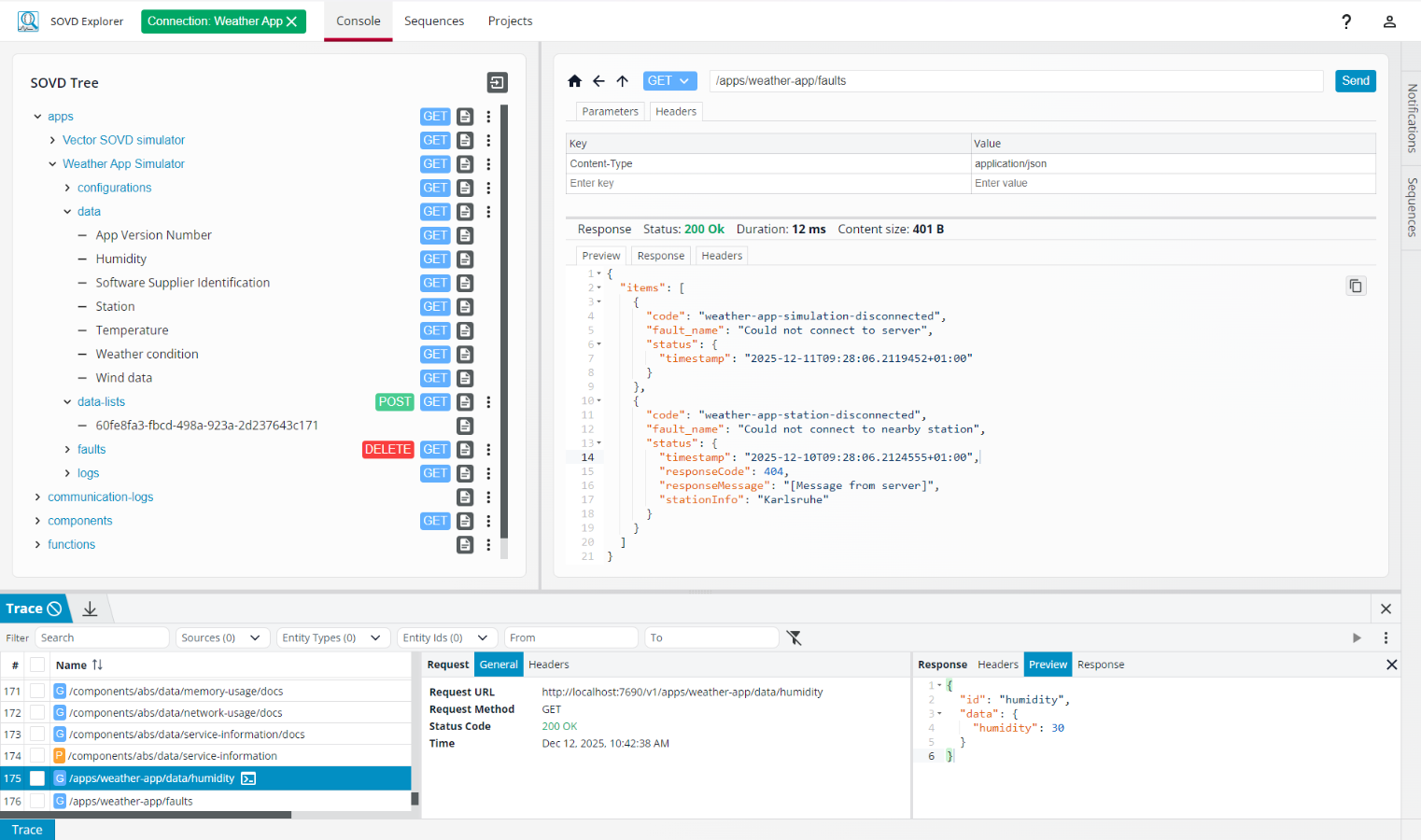Close the trace response detail pane

pyautogui.click(x=1391, y=665)
